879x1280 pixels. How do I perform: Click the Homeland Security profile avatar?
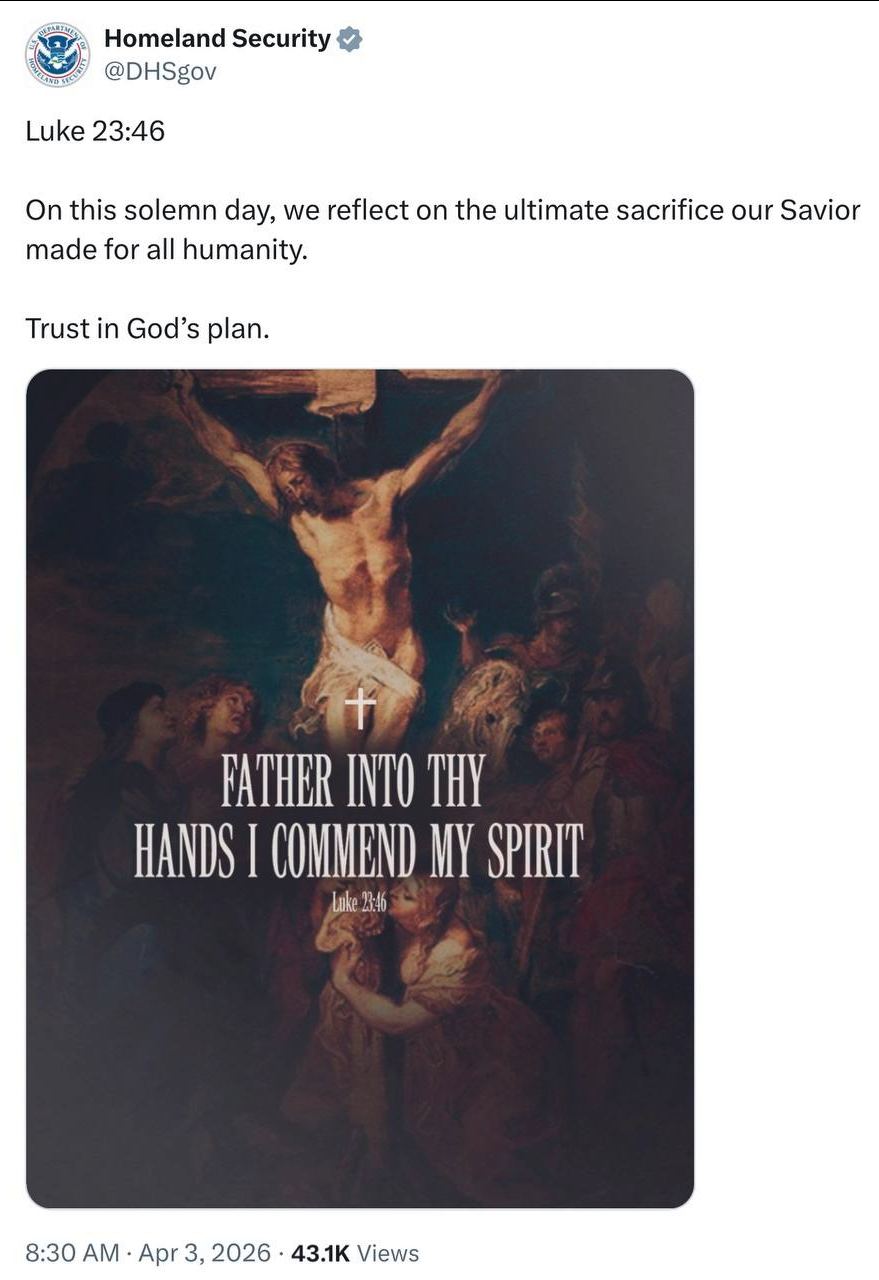click(x=57, y=55)
